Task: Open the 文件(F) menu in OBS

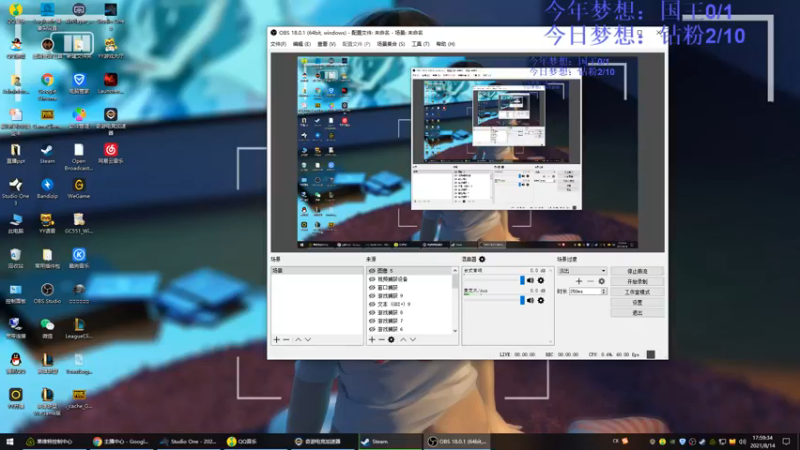Action: pos(278,44)
